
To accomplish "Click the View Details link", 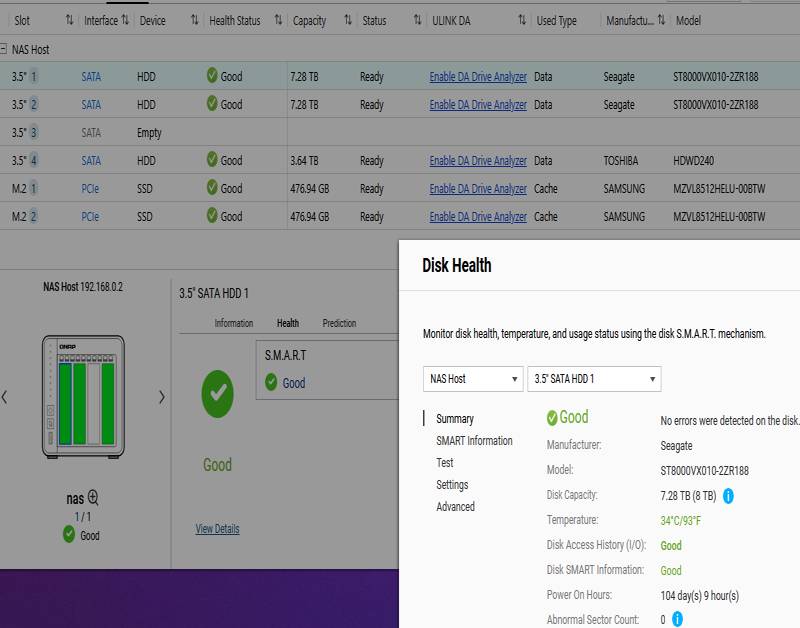I will click(217, 529).
